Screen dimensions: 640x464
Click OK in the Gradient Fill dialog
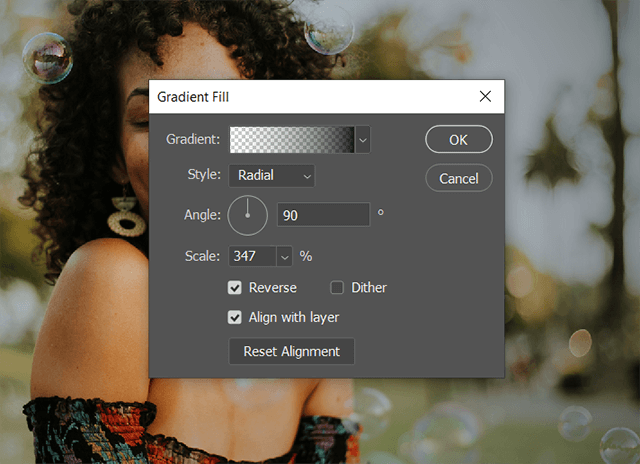(459, 140)
